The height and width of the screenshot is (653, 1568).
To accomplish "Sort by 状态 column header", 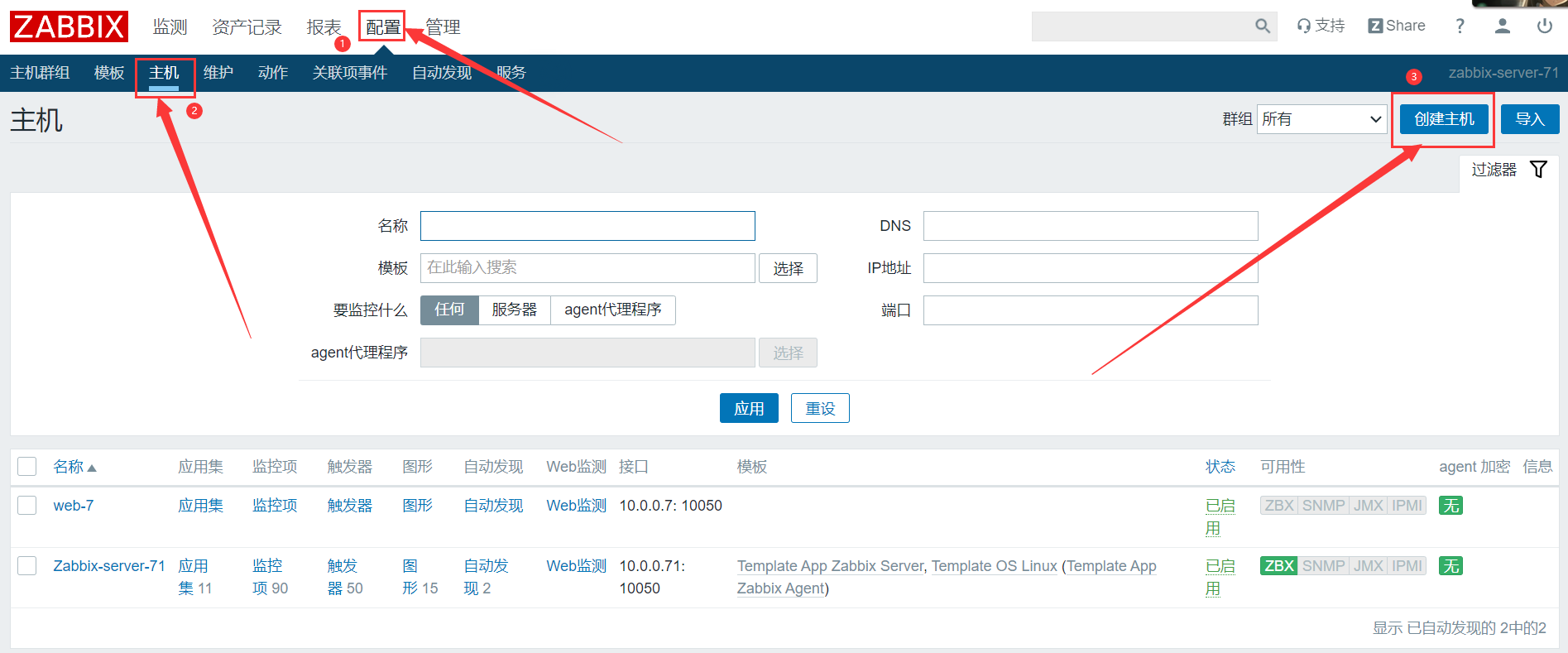I will point(1220,467).
